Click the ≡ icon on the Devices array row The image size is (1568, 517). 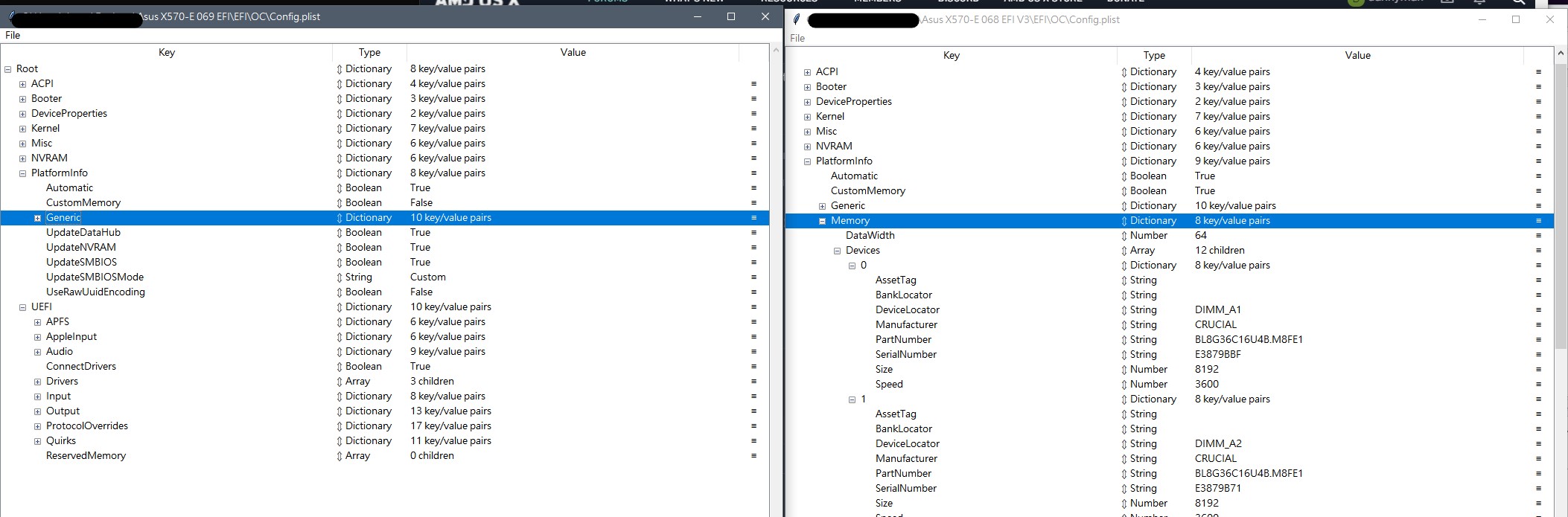click(1538, 251)
